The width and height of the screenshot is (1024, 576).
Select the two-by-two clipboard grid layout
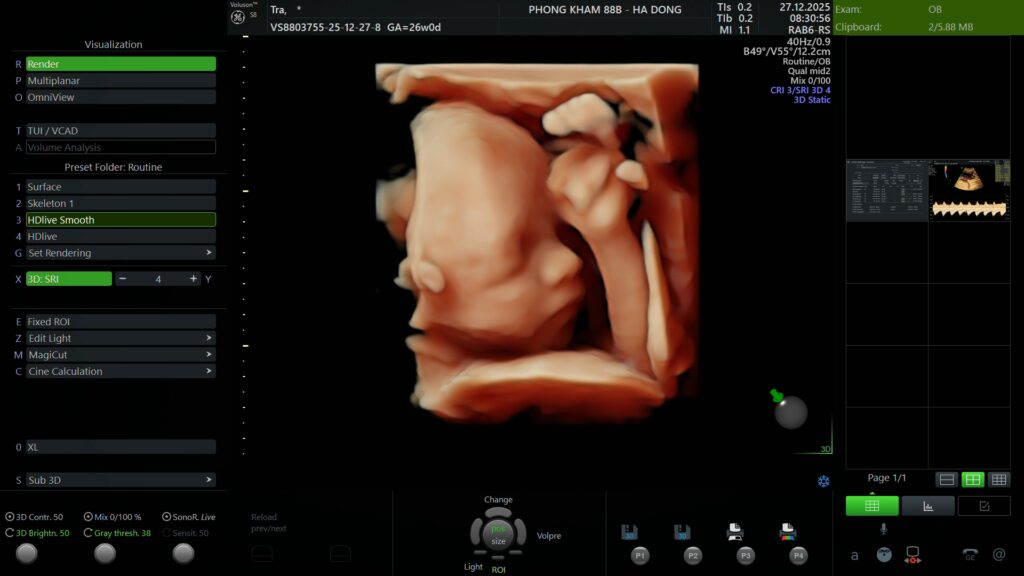[972, 479]
